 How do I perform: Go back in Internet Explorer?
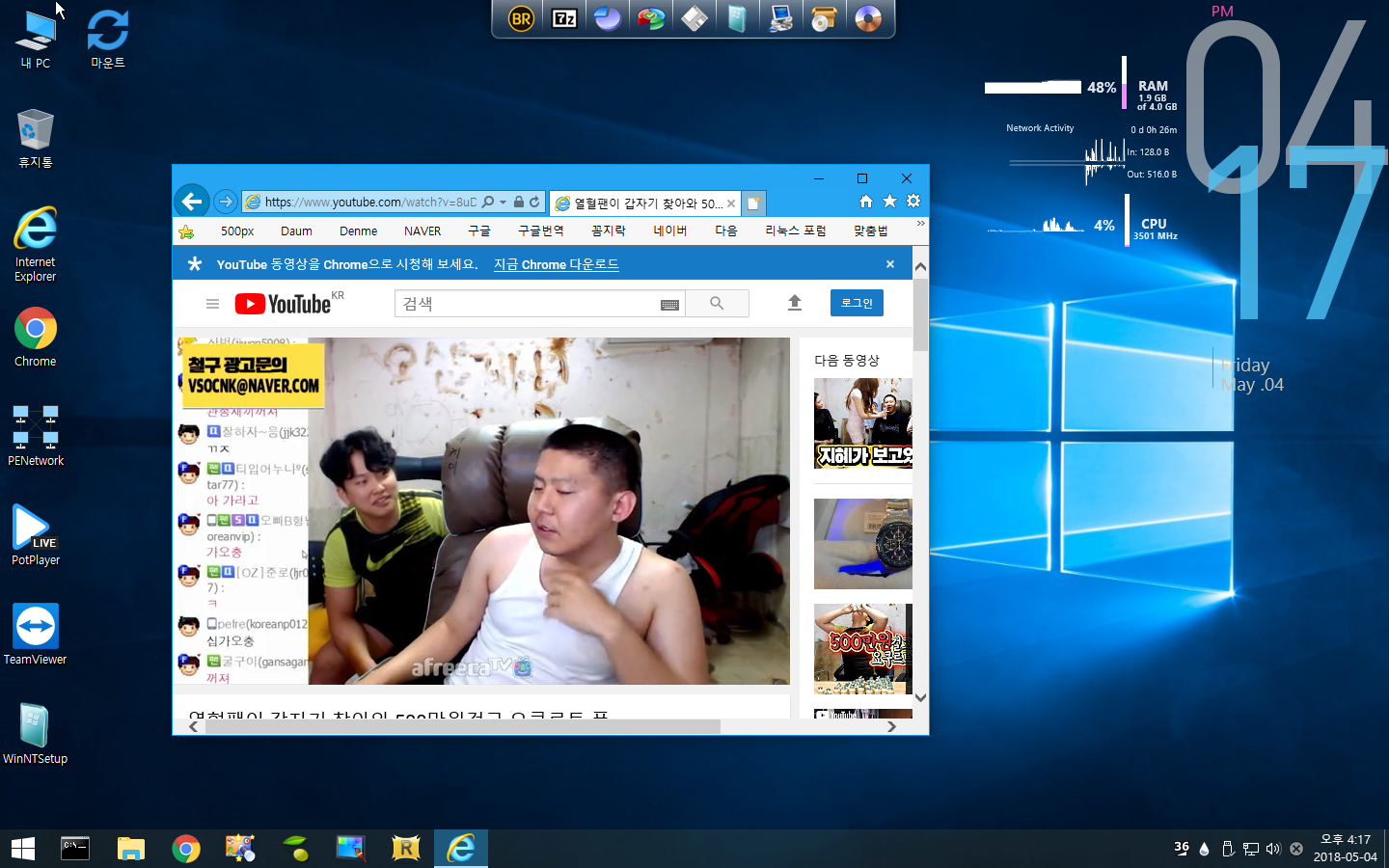(192, 201)
